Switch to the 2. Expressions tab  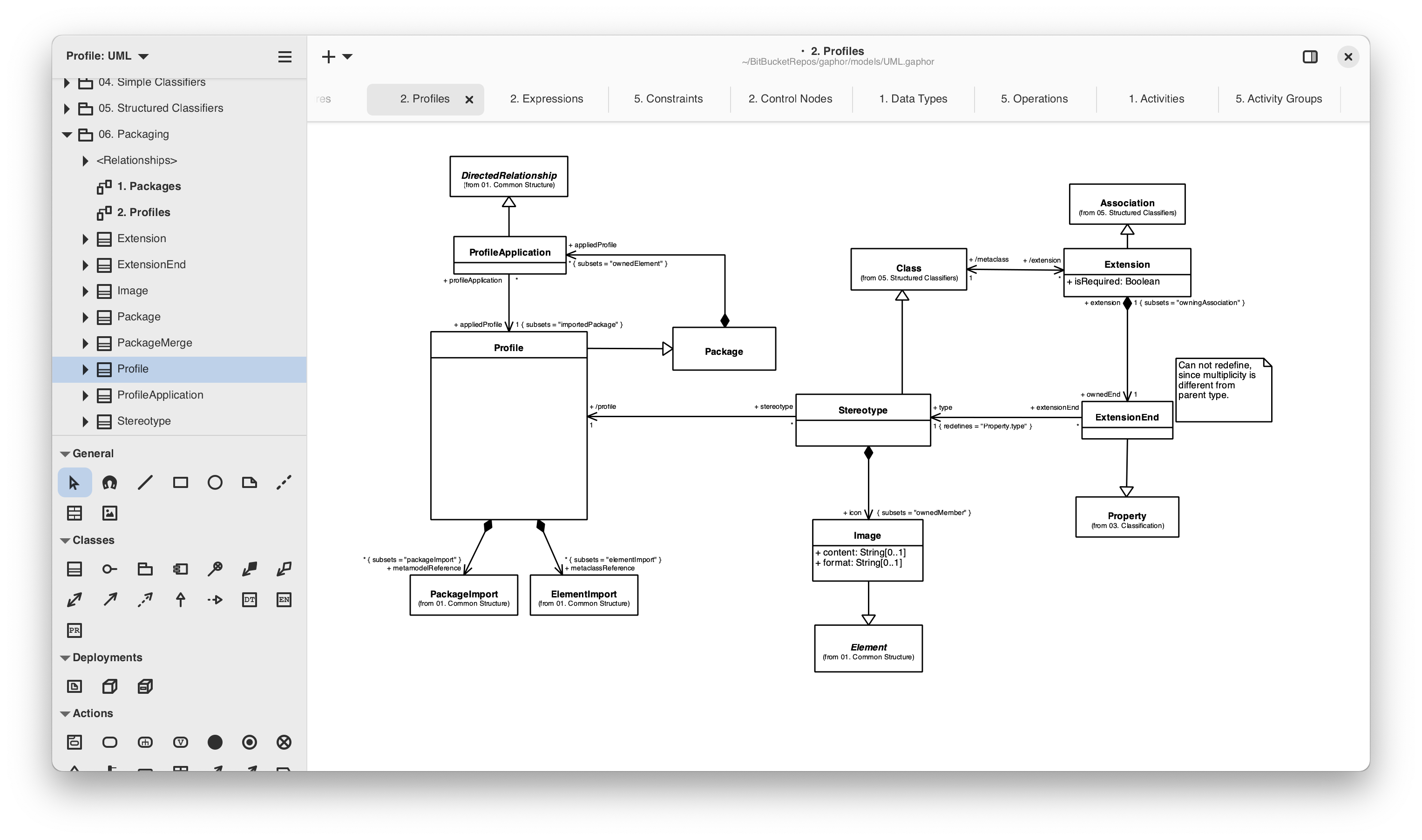coord(547,99)
